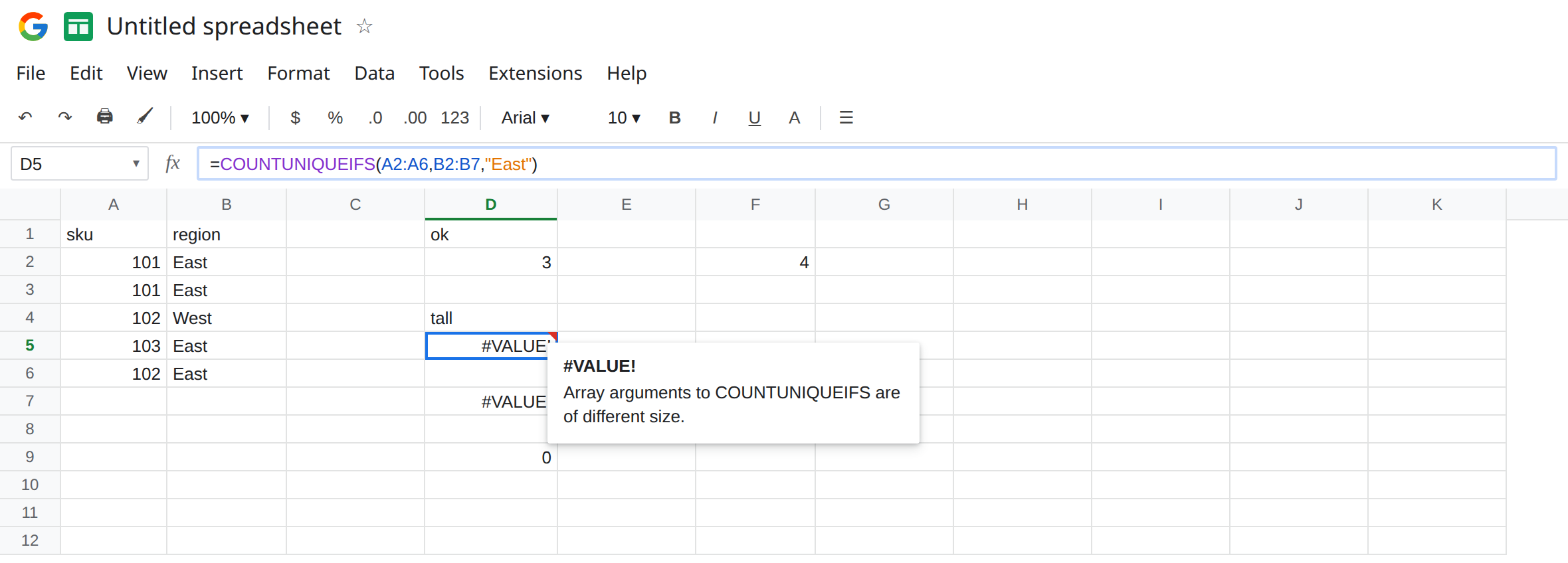Click the redo arrow icon

pyautogui.click(x=64, y=118)
